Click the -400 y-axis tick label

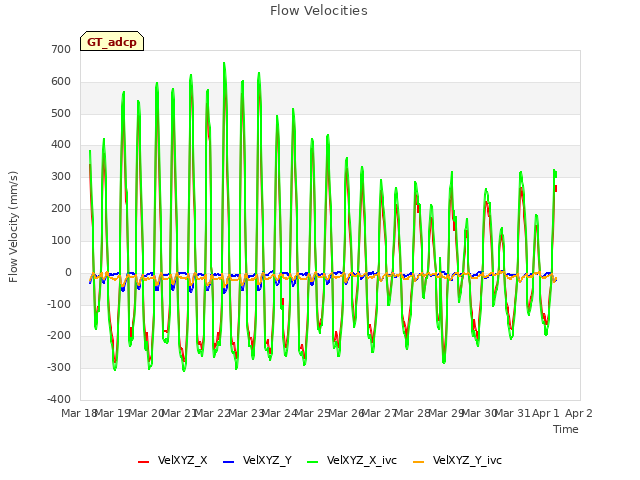coord(59,399)
